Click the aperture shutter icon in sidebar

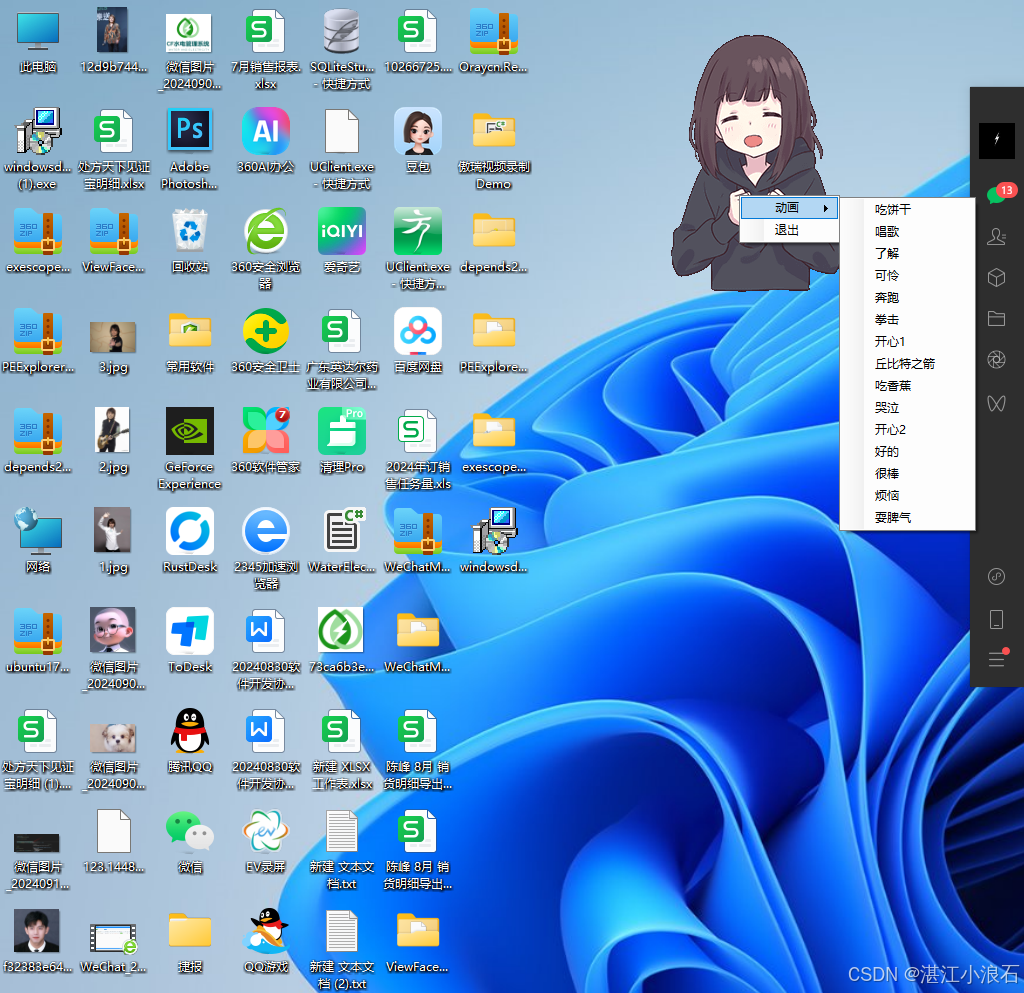point(997,360)
